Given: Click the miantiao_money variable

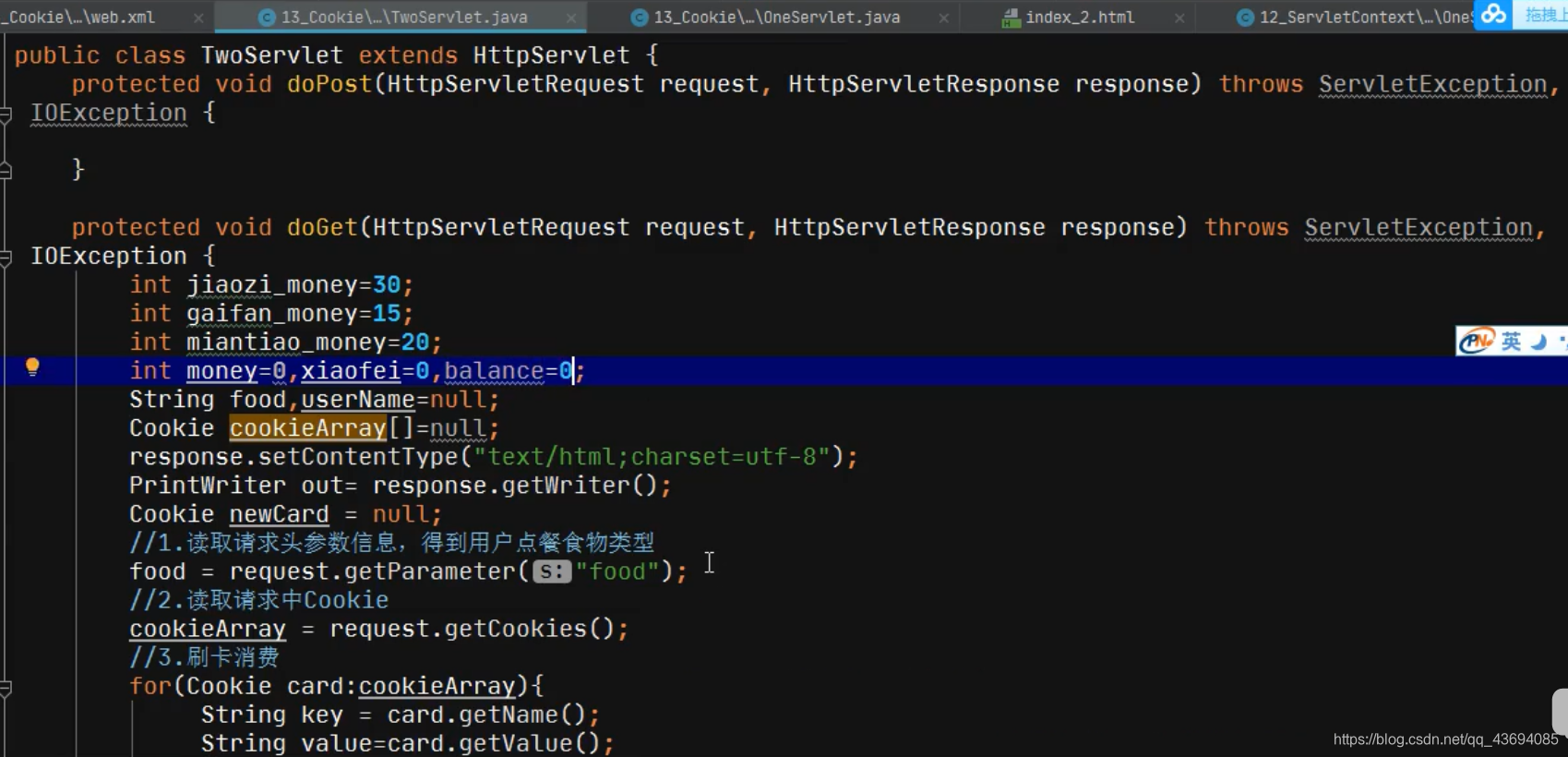Looking at the screenshot, I should (x=286, y=342).
